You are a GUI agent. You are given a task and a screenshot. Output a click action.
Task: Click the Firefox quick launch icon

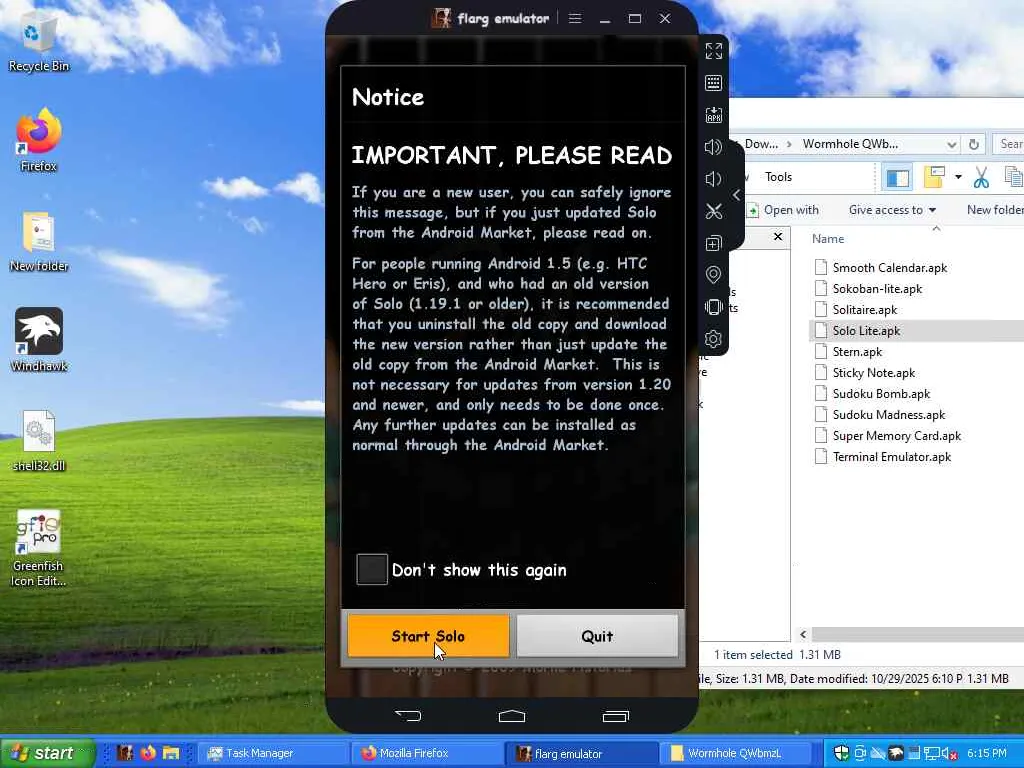pyautogui.click(x=148, y=753)
